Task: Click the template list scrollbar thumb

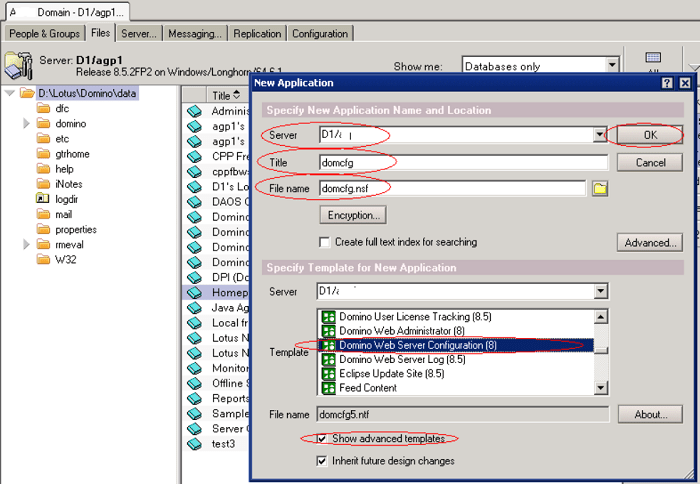Action: (601, 350)
